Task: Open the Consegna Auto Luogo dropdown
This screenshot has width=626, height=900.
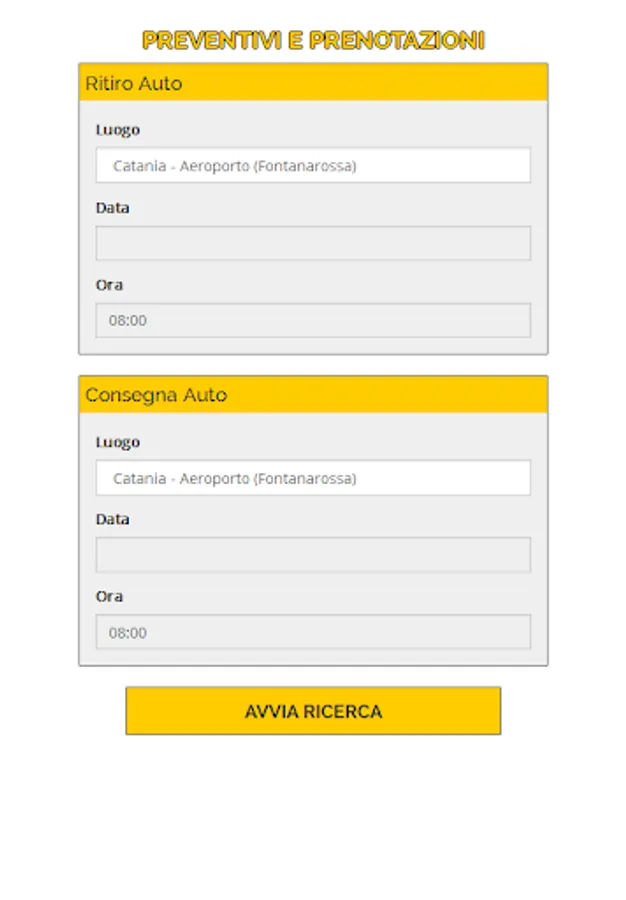Action: [x=312, y=478]
